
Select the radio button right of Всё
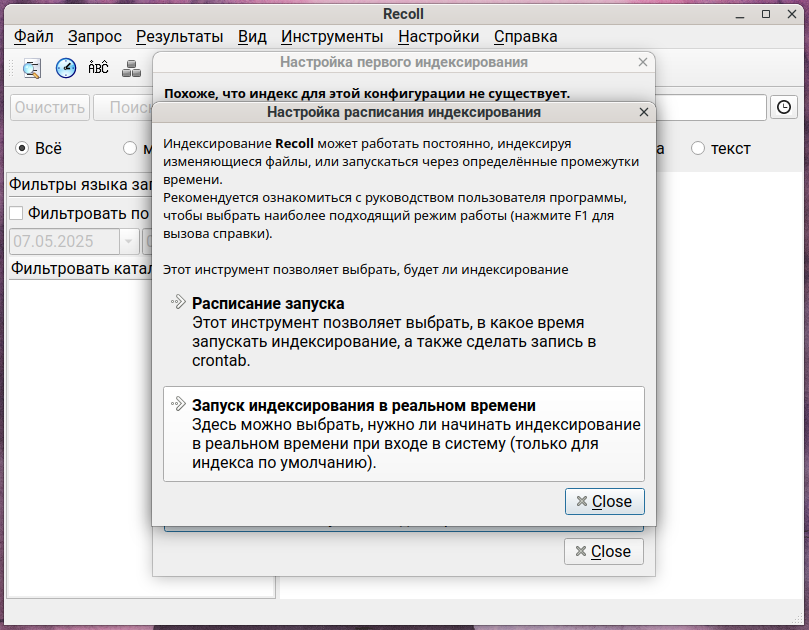[130, 149]
